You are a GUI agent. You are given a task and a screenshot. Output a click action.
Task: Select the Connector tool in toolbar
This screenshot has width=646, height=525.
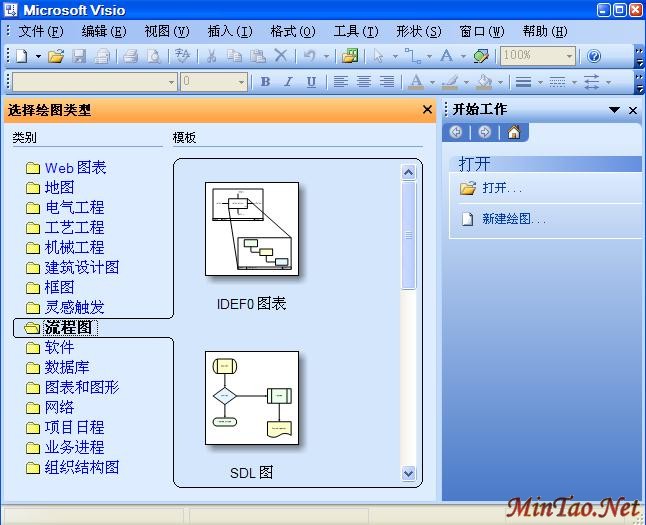click(x=412, y=56)
